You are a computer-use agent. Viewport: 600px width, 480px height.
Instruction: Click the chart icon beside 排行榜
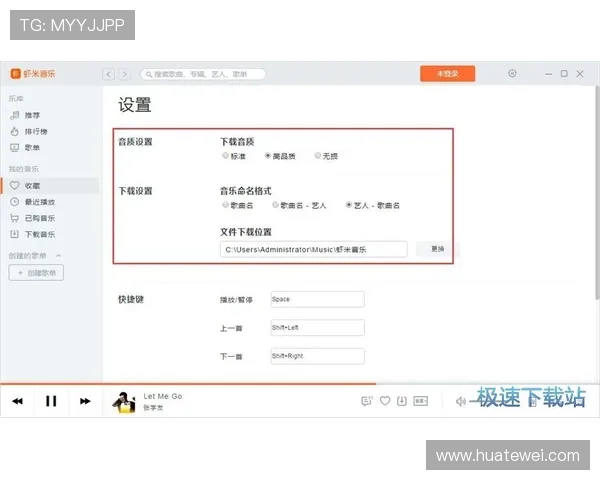14,131
